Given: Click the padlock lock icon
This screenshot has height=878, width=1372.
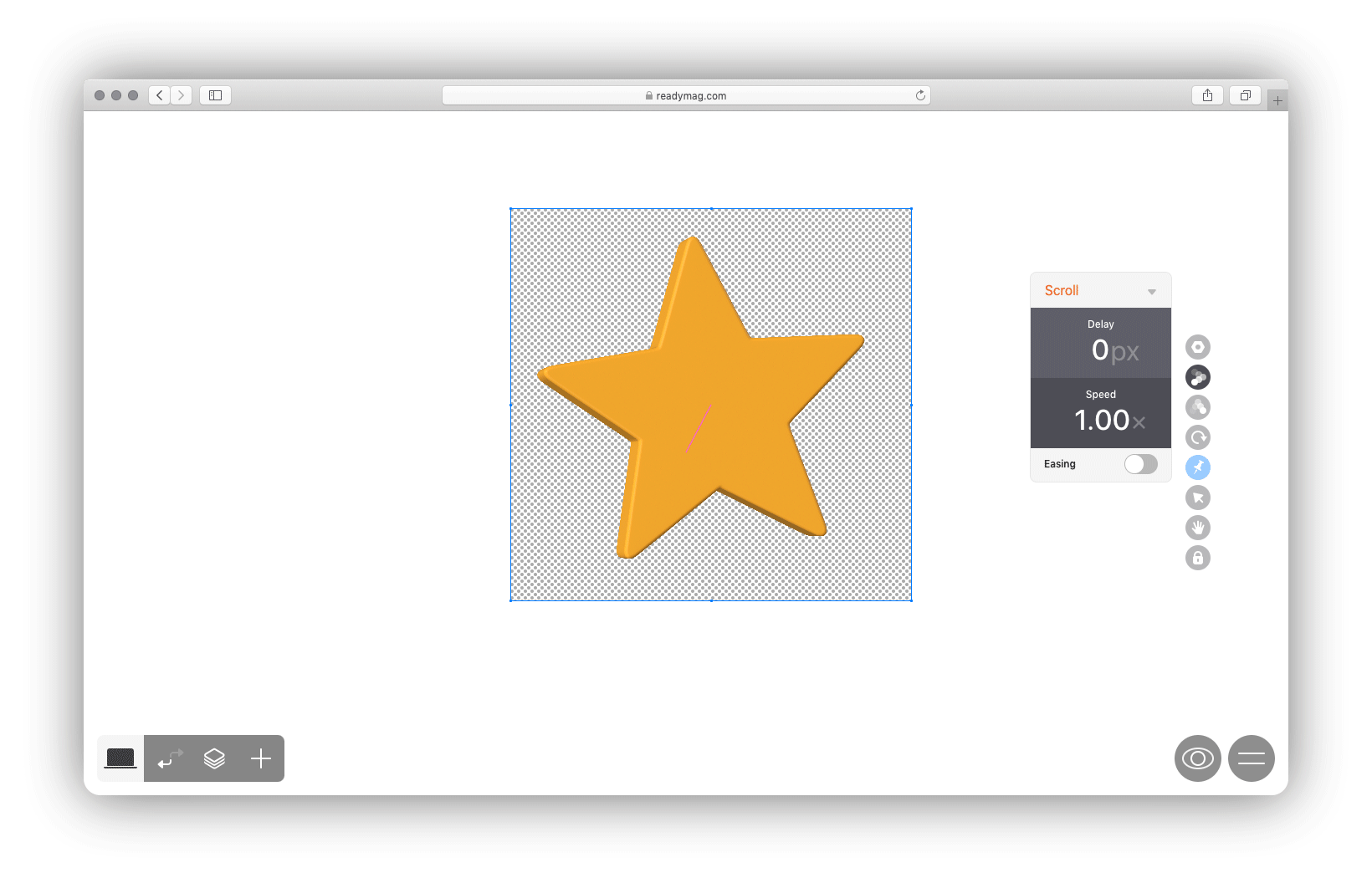Looking at the screenshot, I should tap(1198, 558).
